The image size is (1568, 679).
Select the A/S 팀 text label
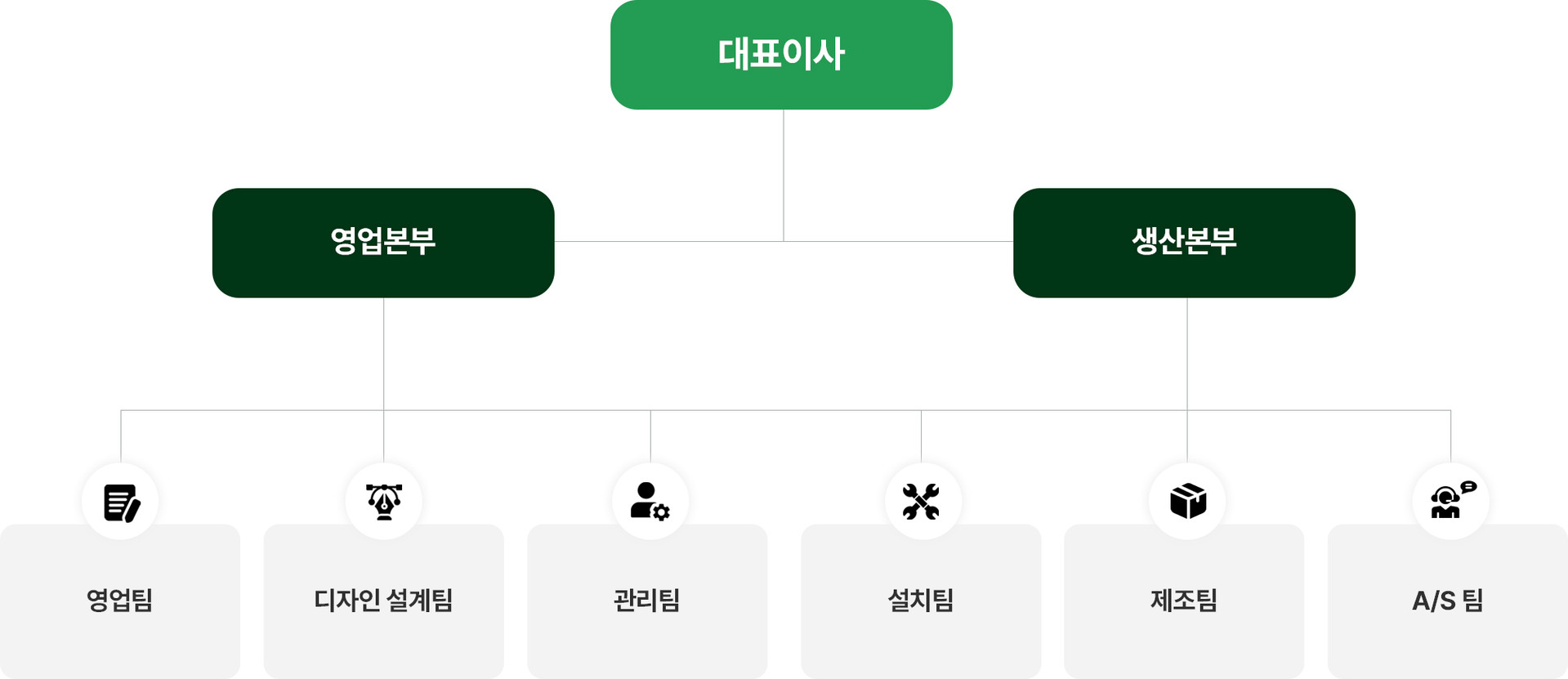[1447, 601]
